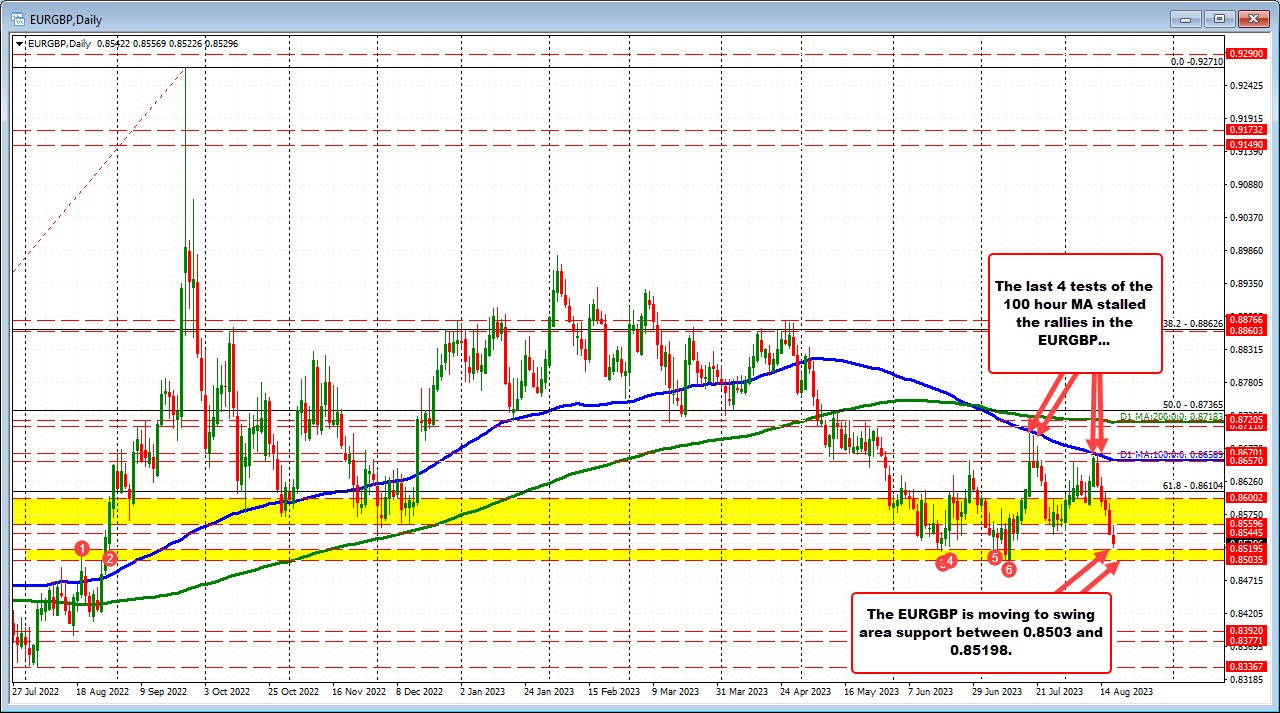Select the red circled marker 2 on the chart
Viewport: 1280px width, 713px height.
(110, 559)
